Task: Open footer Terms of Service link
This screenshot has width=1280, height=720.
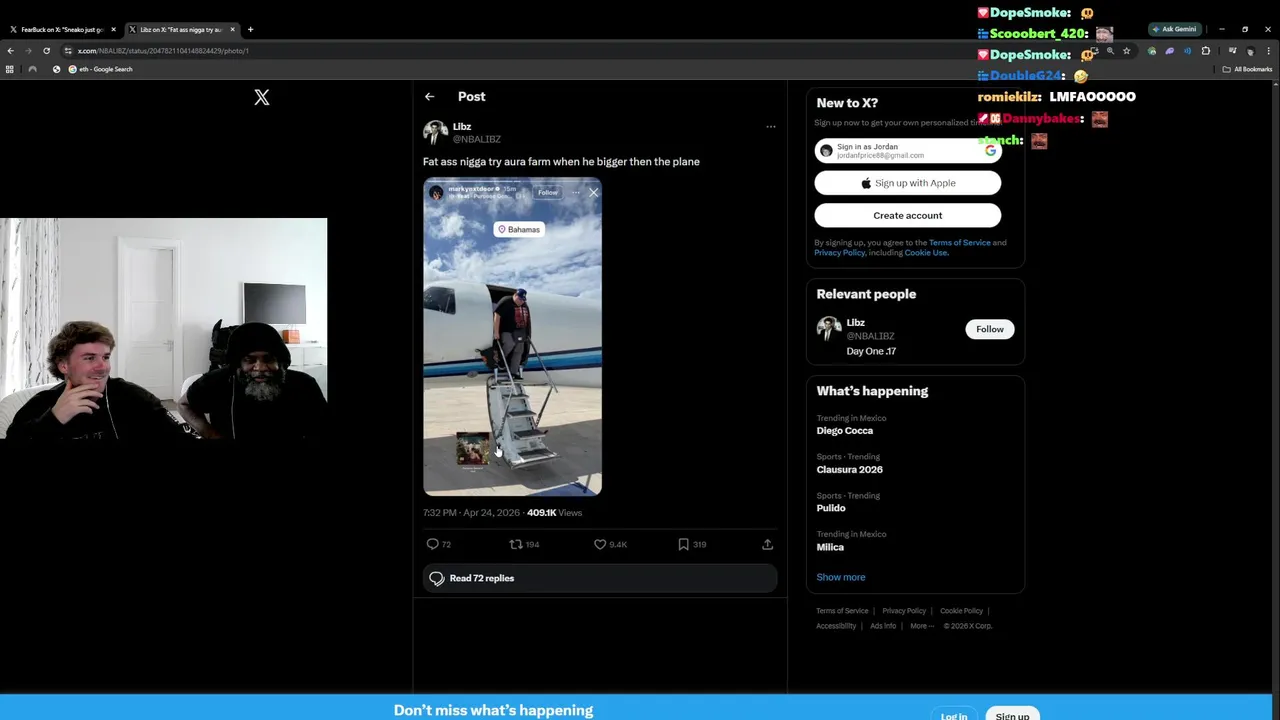Action: coord(842,611)
